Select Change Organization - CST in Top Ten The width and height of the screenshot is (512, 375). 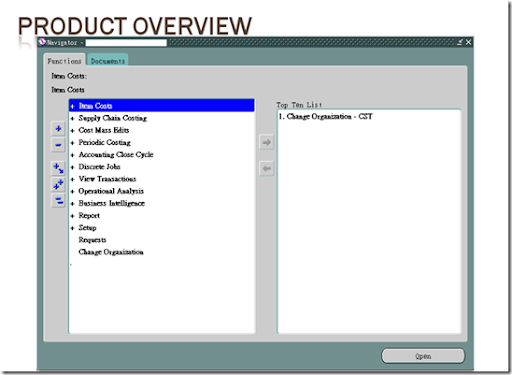326,116
